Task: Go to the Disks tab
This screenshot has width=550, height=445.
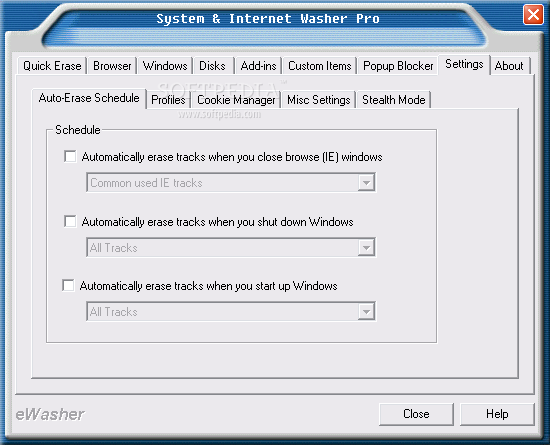Action: tap(213, 66)
